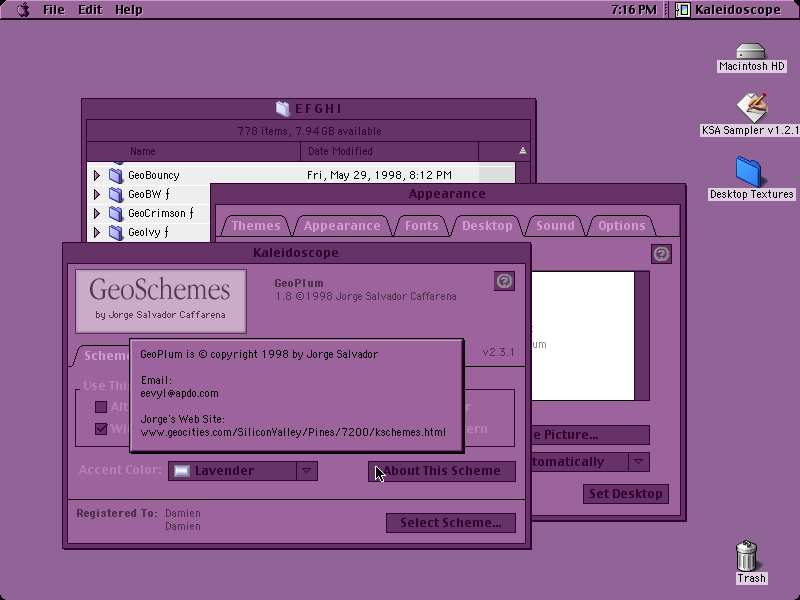Image resolution: width=800 pixels, height=600 pixels.
Task: Click the geocities kschemes.html web address
Action: click(x=293, y=432)
